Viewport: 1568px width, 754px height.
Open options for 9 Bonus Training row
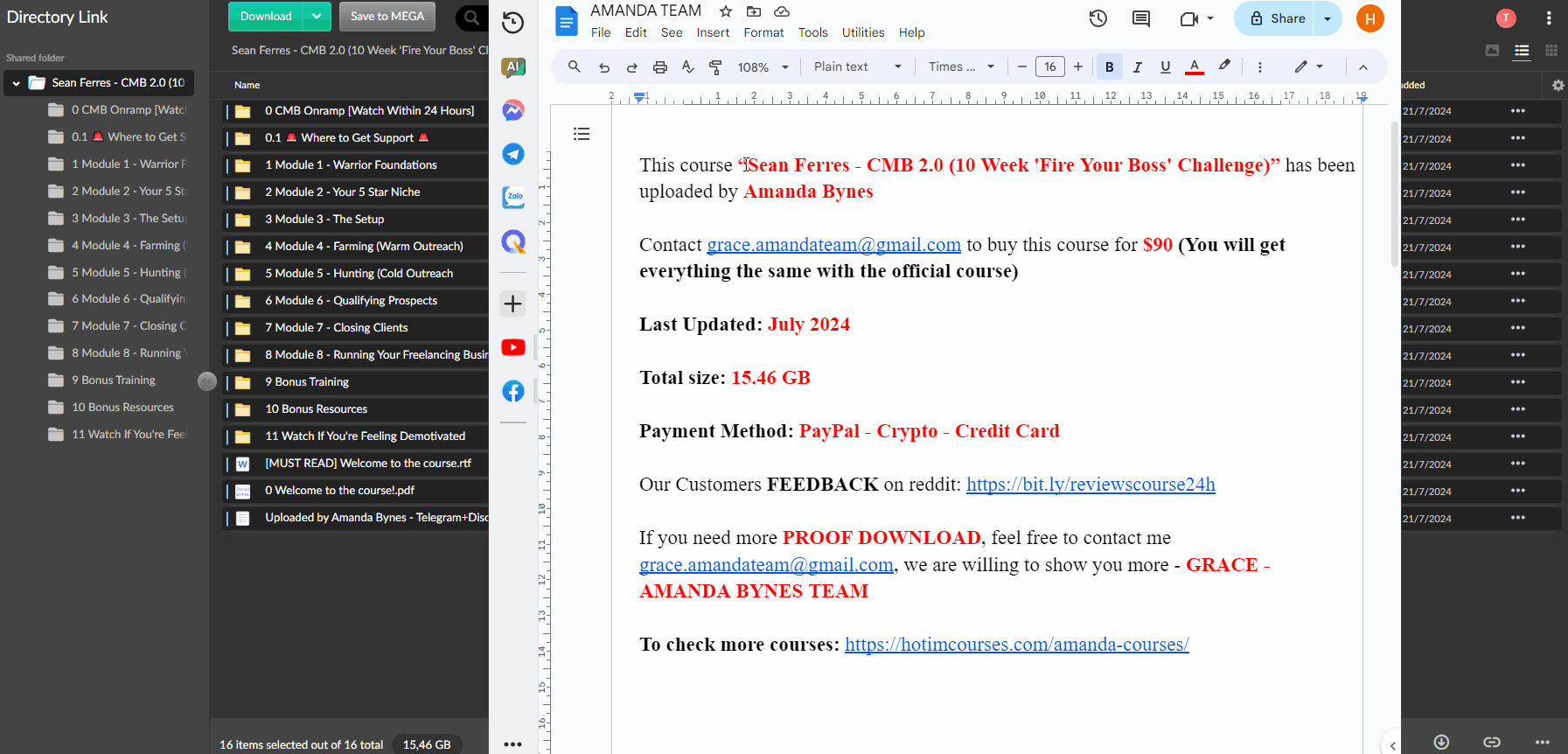click(x=1518, y=381)
